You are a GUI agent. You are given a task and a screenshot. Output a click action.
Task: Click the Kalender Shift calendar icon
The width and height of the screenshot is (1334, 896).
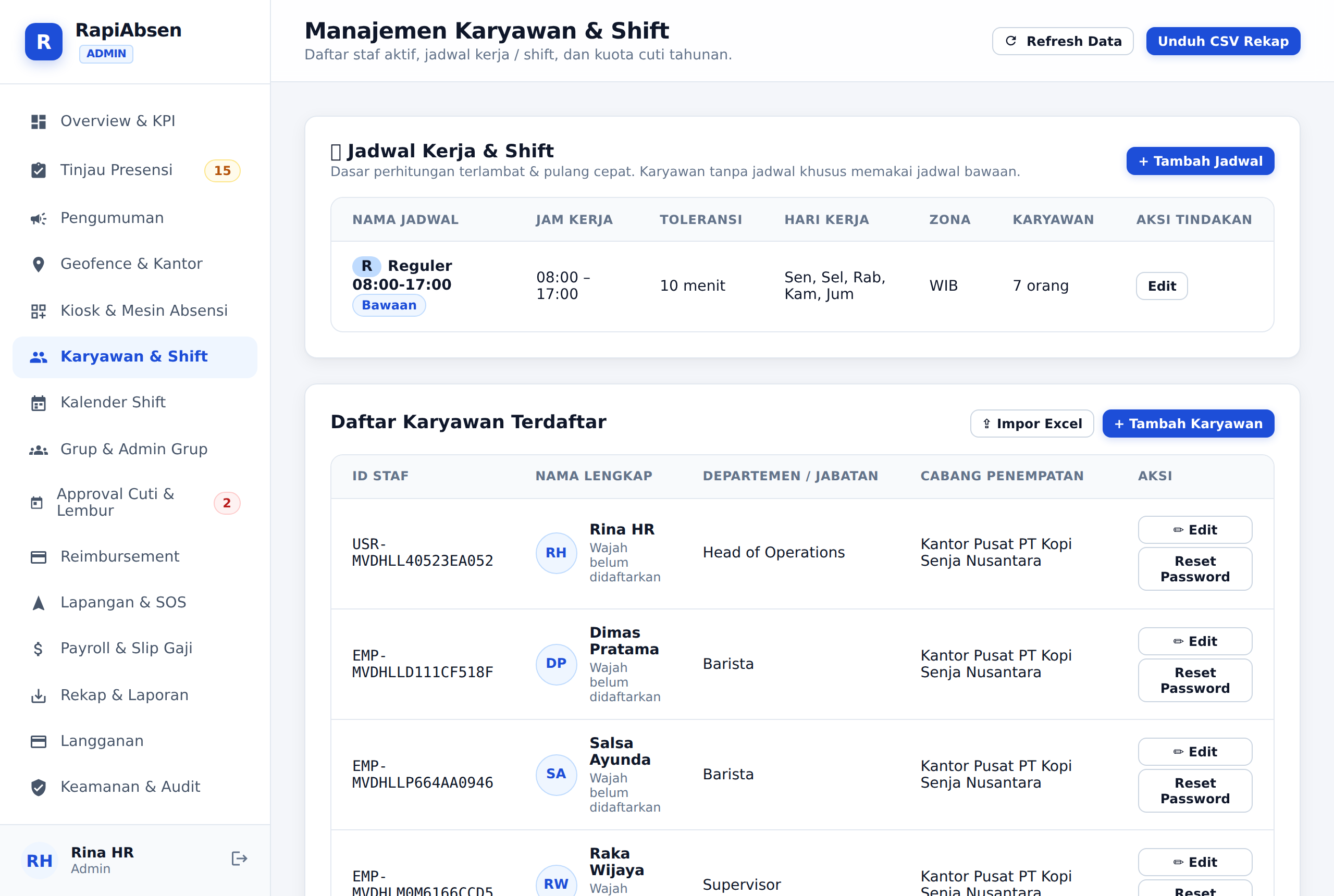tap(38, 403)
